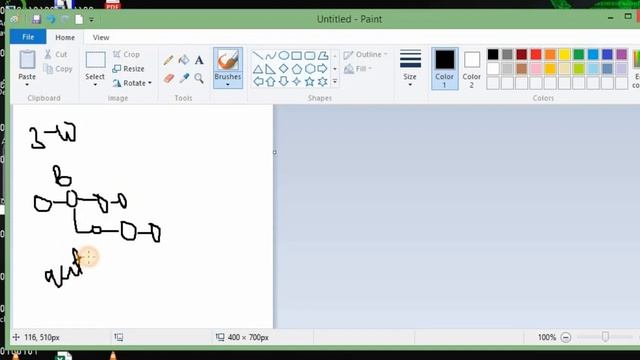Select the Hexagon shape
The width and height of the screenshot is (640, 360).
point(310,69)
